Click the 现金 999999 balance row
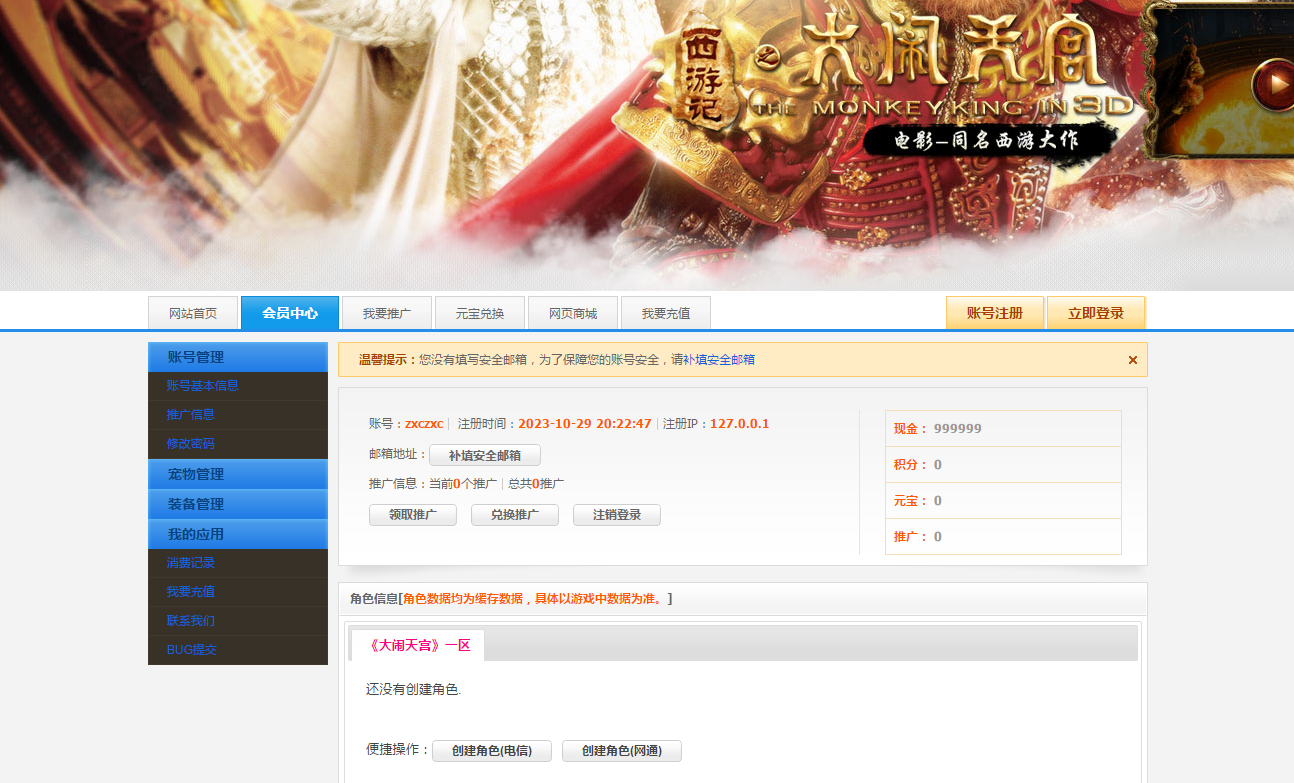Viewport: 1294px width, 783px height. 1003,428
